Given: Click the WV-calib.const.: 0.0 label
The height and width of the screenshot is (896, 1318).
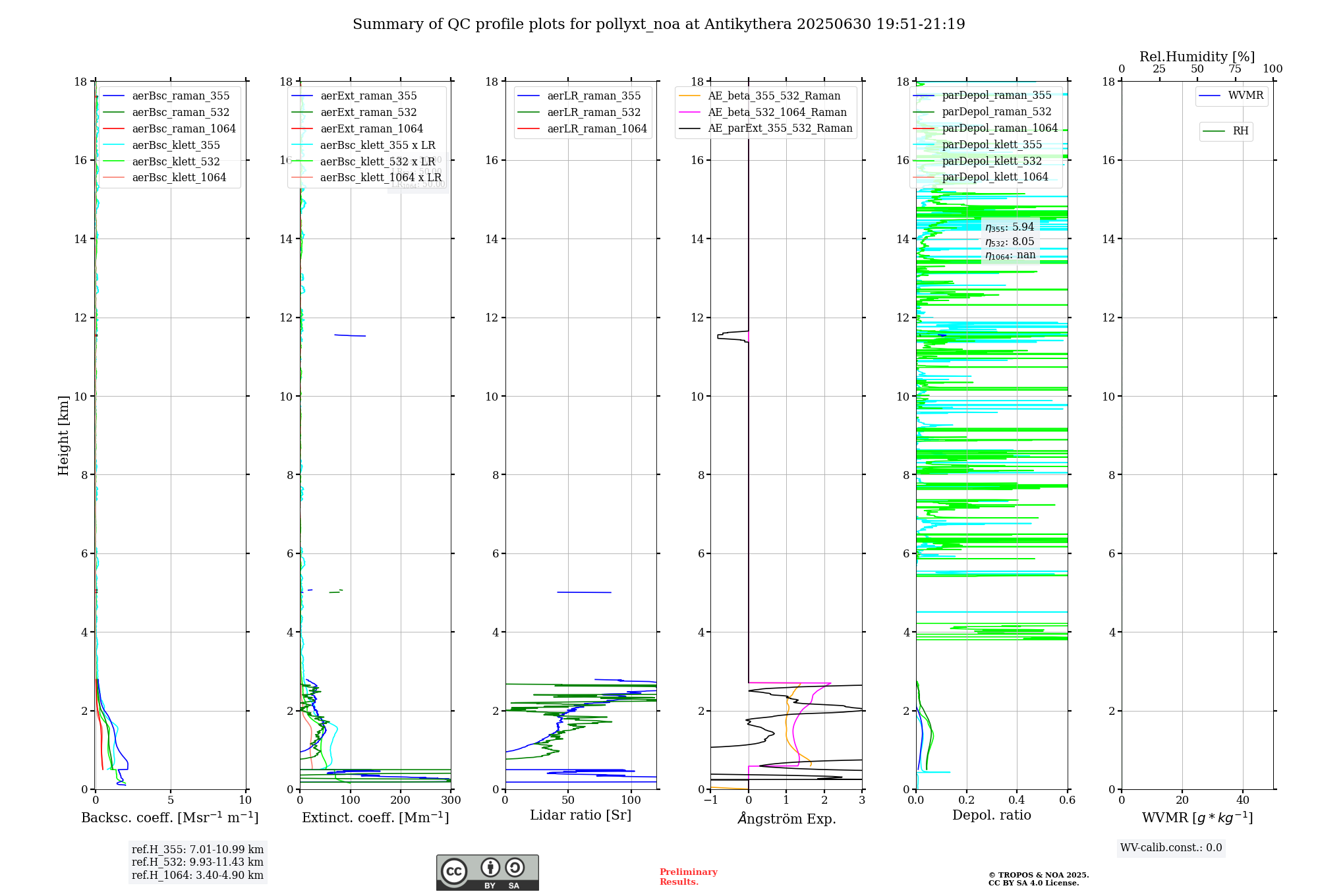Looking at the screenshot, I should click(1171, 848).
